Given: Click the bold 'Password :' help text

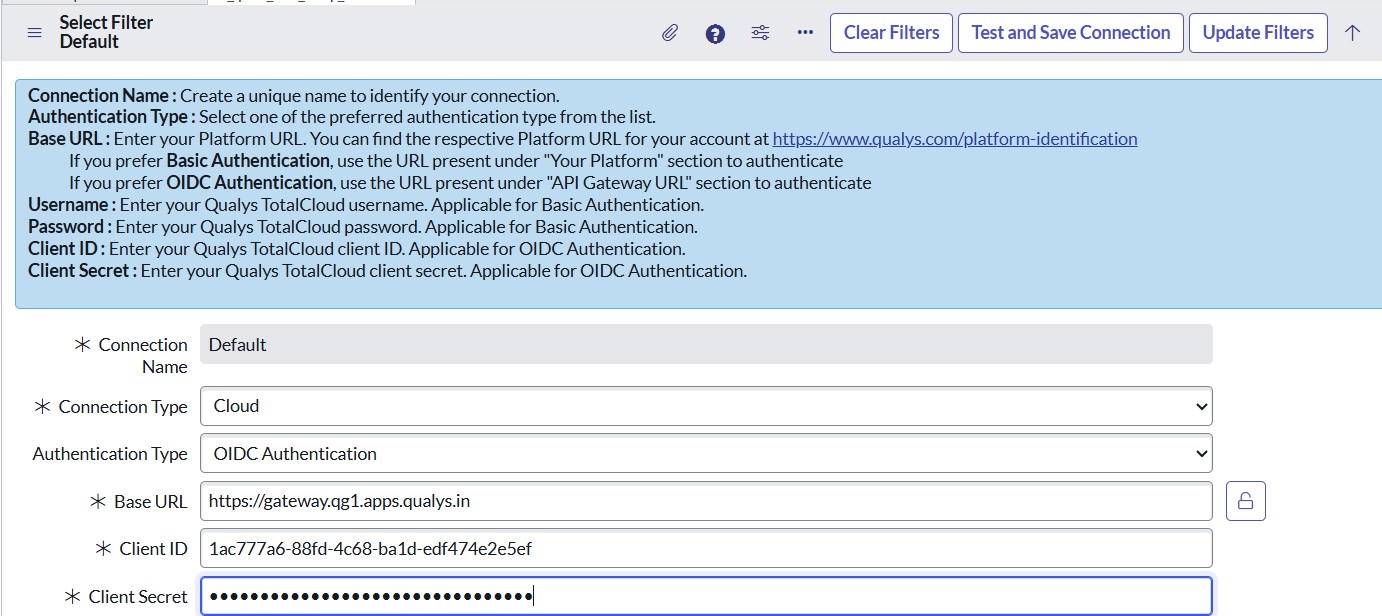Looking at the screenshot, I should tap(70, 227).
